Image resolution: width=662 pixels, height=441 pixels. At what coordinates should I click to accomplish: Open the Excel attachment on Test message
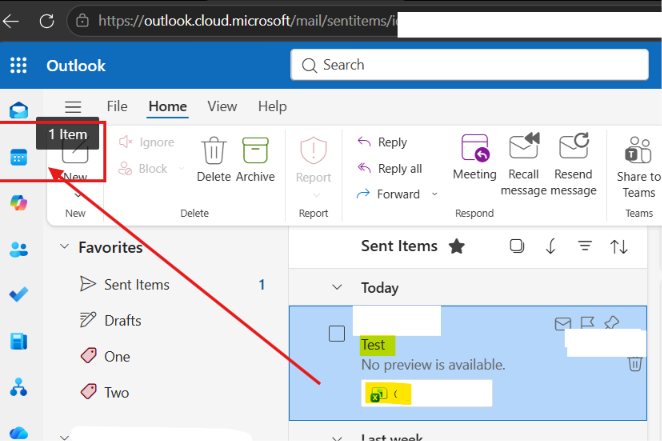pos(426,393)
